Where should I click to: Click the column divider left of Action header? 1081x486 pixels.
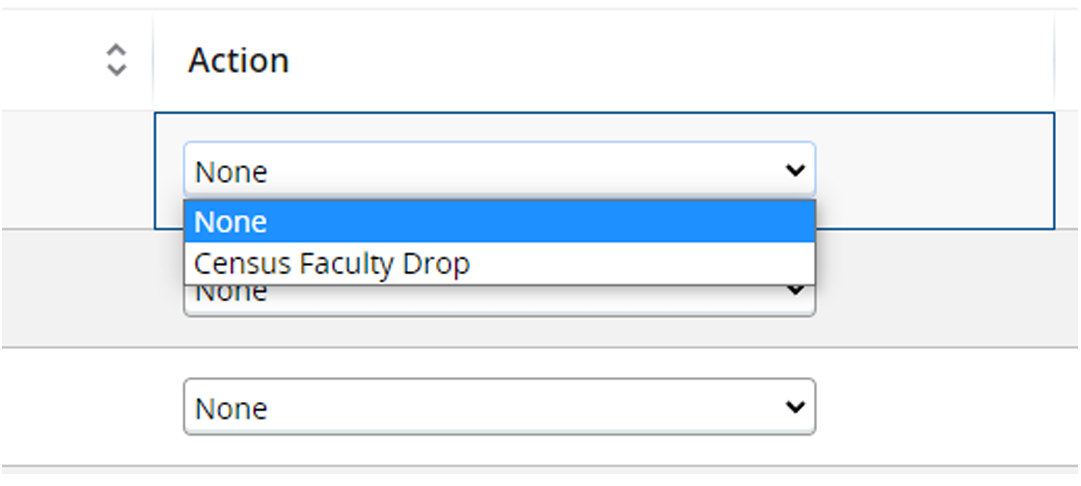(x=153, y=61)
